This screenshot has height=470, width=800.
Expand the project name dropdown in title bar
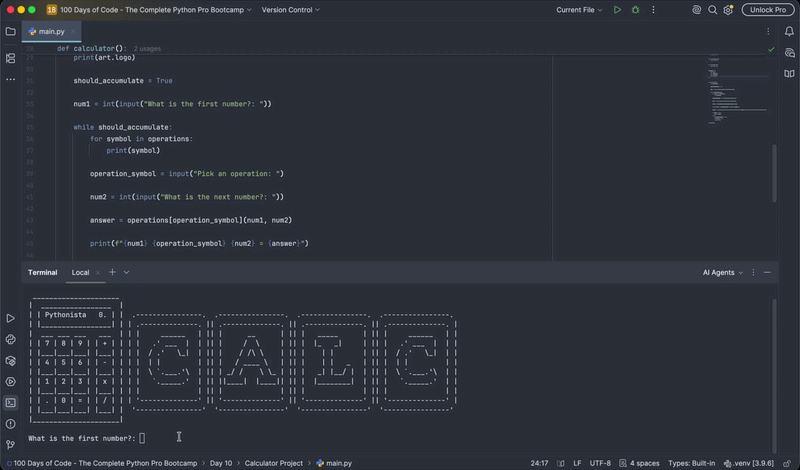tap(156, 10)
